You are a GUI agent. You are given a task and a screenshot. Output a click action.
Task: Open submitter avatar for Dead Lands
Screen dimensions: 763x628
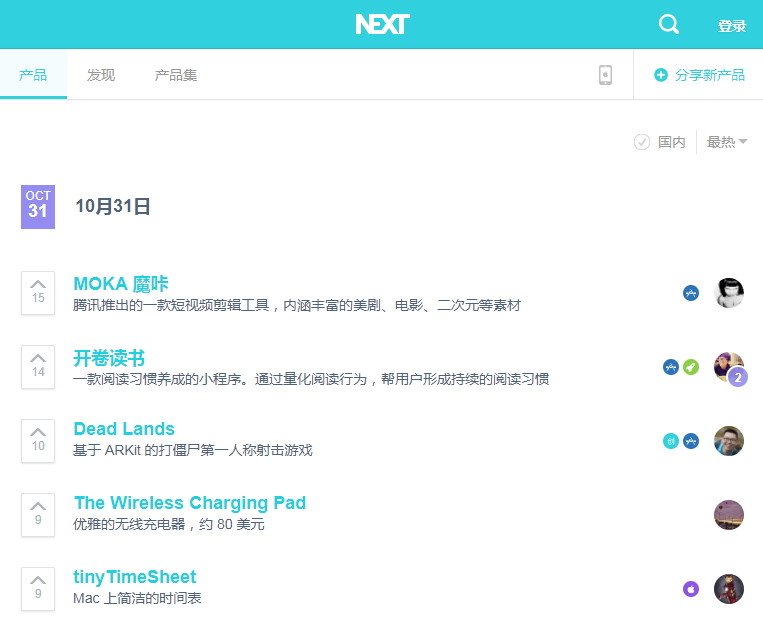coord(728,441)
